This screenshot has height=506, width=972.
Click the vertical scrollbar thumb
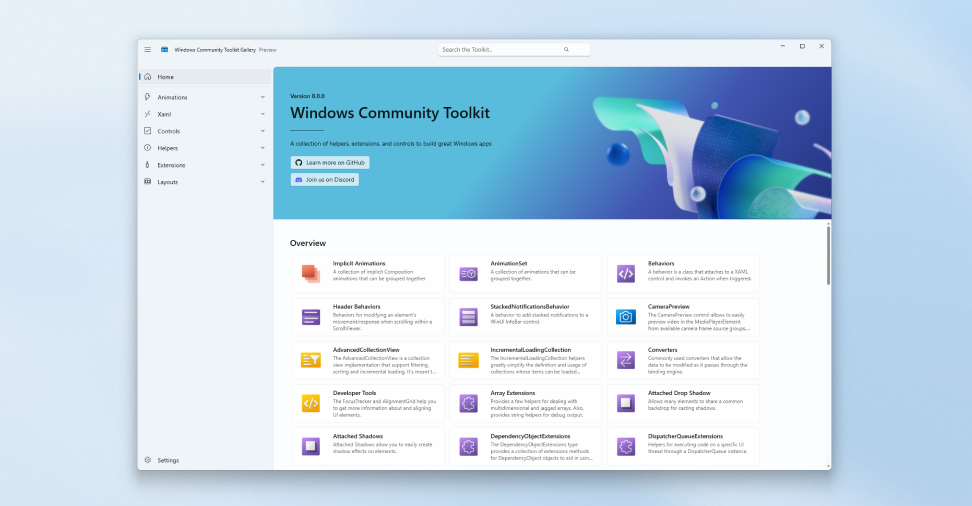828,255
